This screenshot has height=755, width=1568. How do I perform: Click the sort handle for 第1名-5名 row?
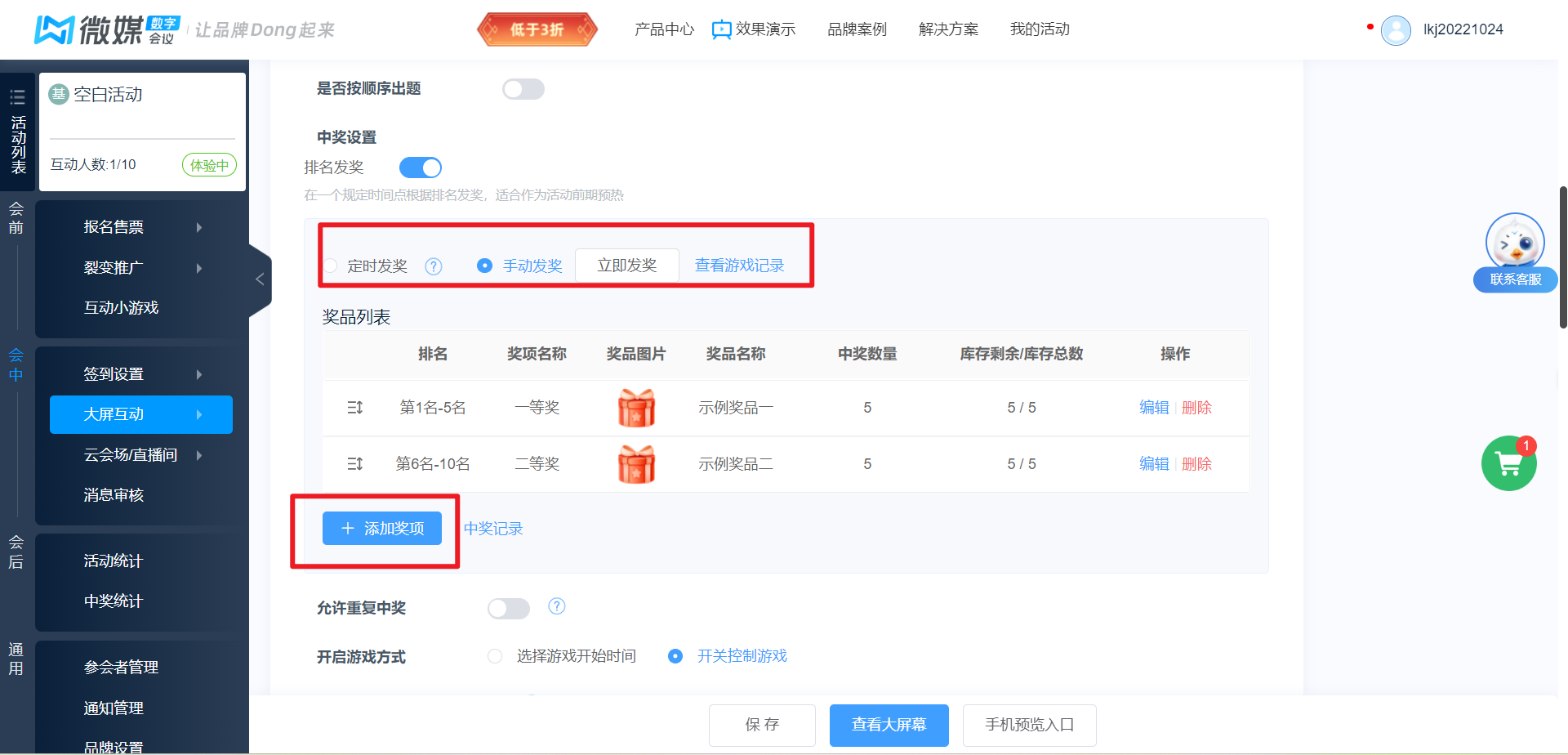pyautogui.click(x=355, y=408)
